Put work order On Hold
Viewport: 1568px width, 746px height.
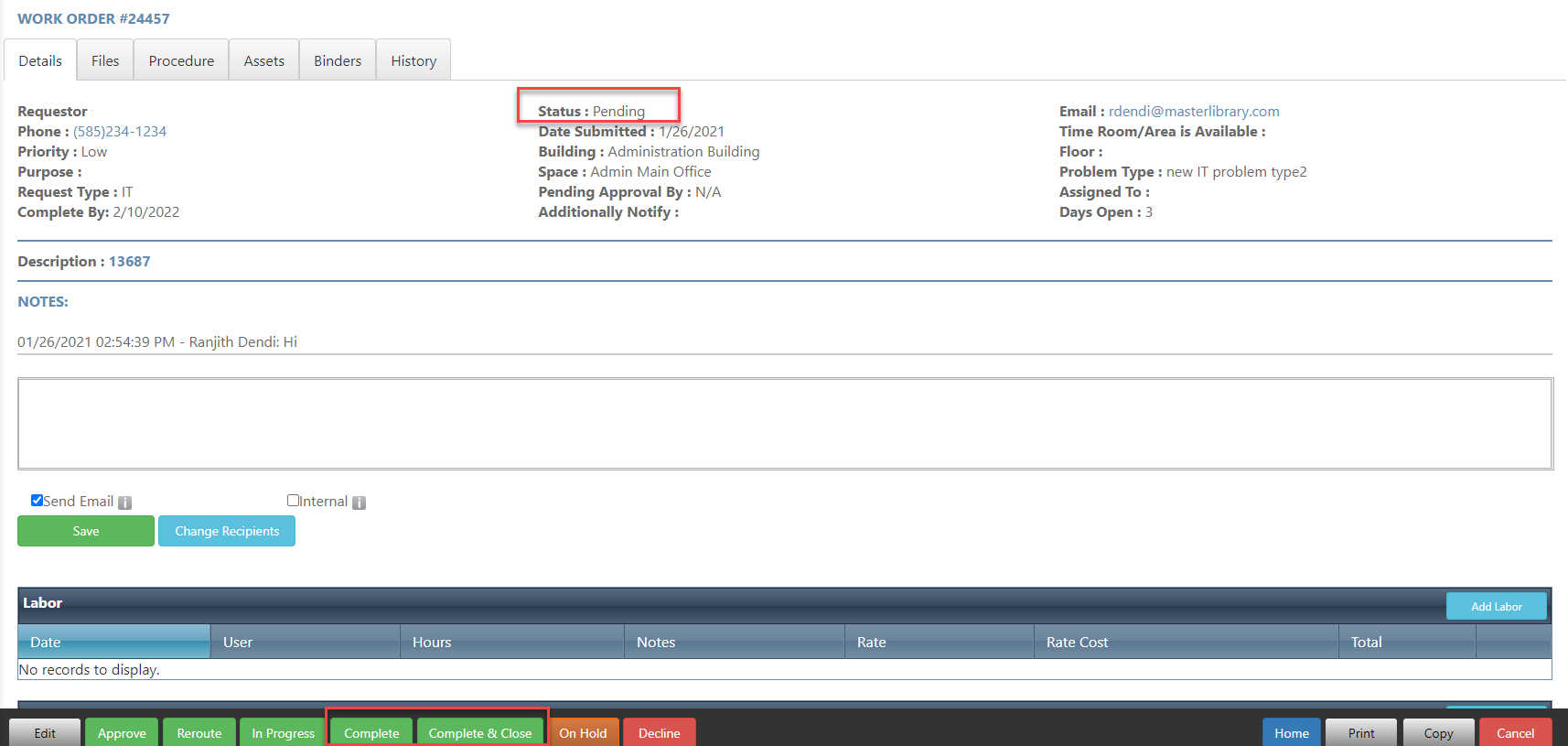coord(583,732)
